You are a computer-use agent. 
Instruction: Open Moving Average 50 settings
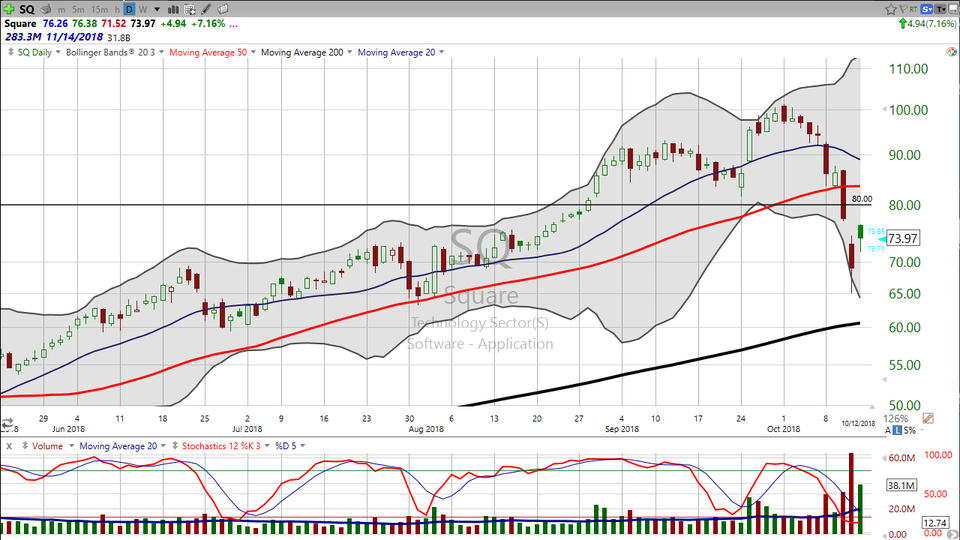pyautogui.click(x=211, y=52)
